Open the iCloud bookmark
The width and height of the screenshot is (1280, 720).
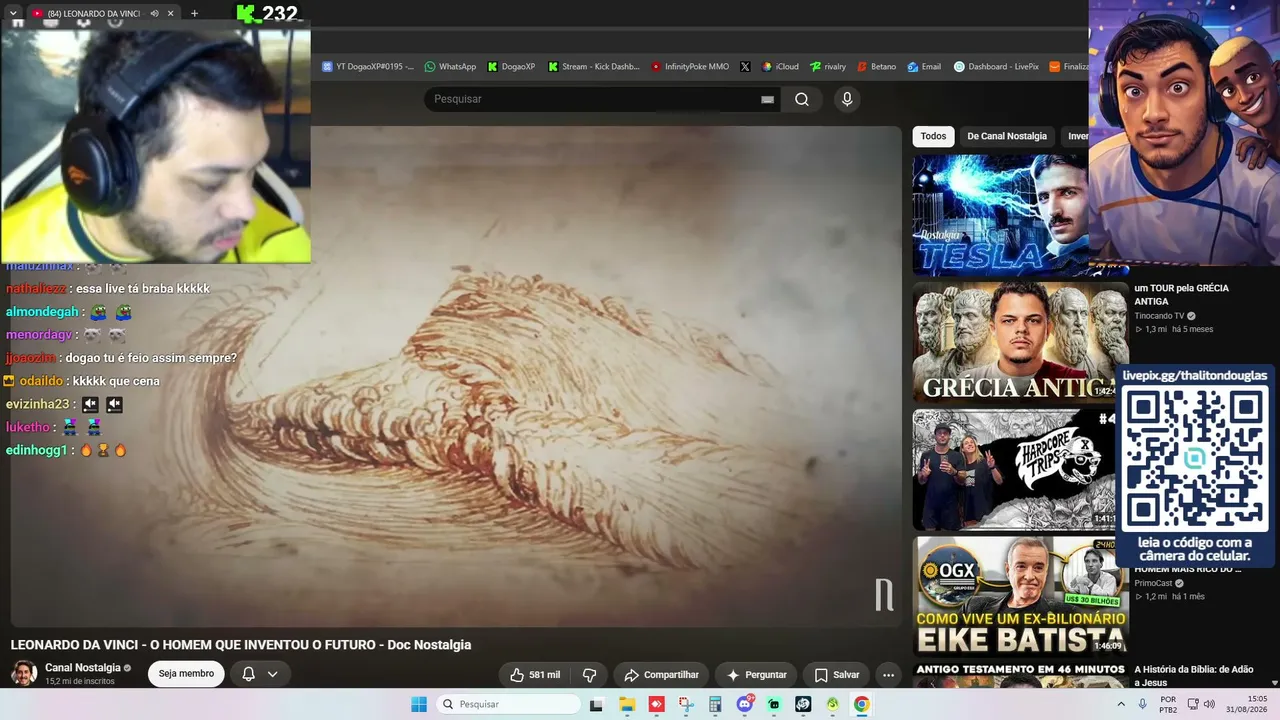[x=780, y=67]
